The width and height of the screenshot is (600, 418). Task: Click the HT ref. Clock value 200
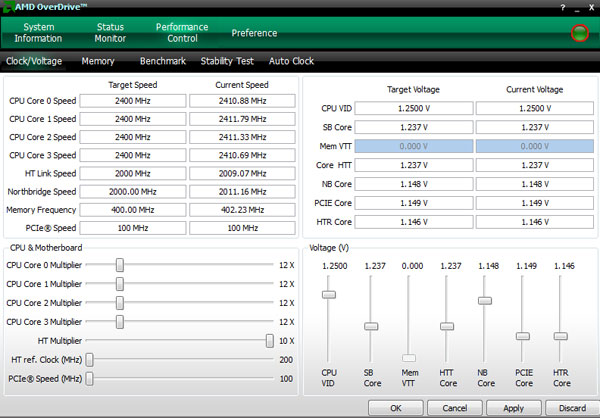tap(286, 360)
